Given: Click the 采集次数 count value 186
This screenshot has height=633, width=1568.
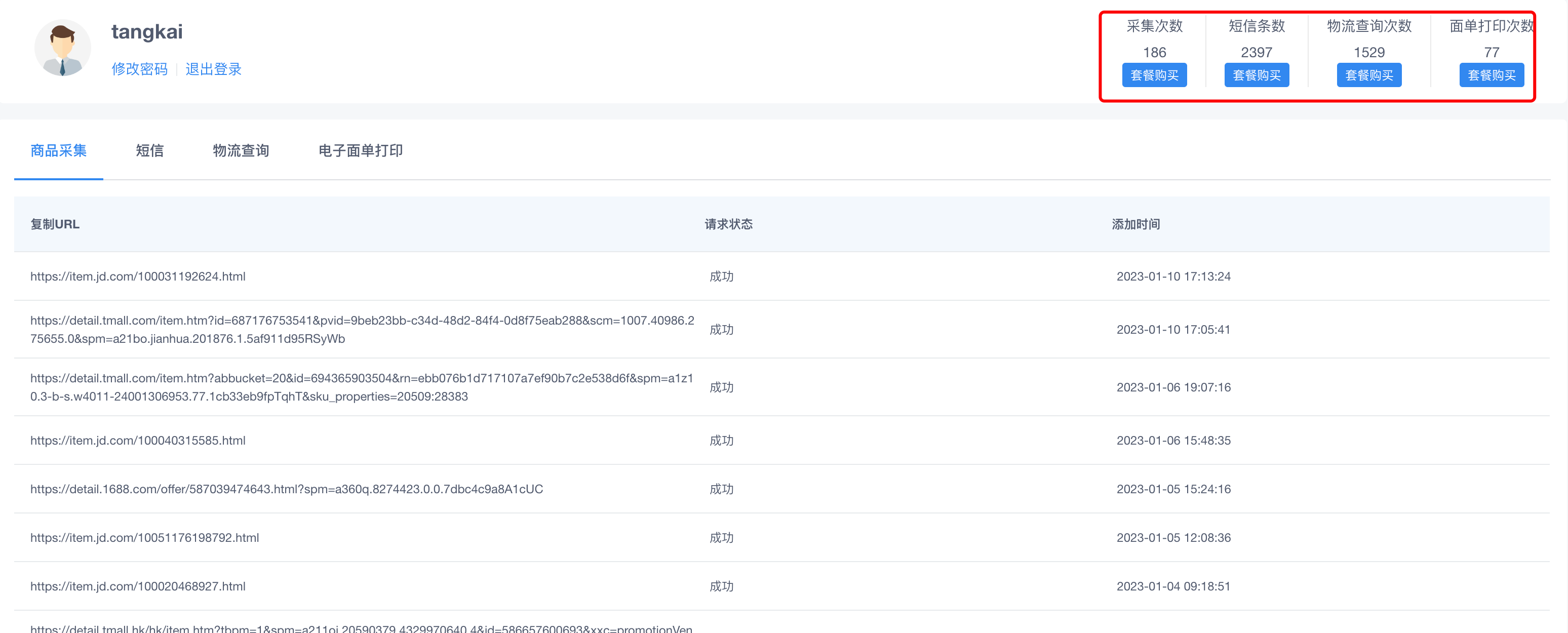Looking at the screenshot, I should point(1154,52).
